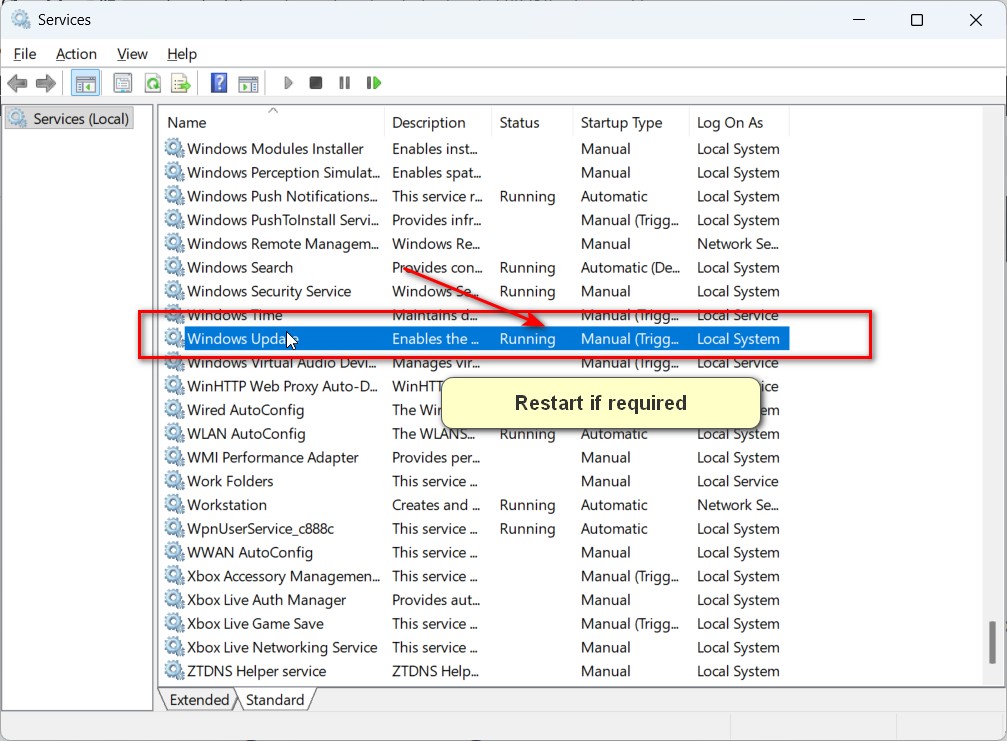Click the Refresh toolbar icon
This screenshot has width=1007, height=741.
pos(152,83)
